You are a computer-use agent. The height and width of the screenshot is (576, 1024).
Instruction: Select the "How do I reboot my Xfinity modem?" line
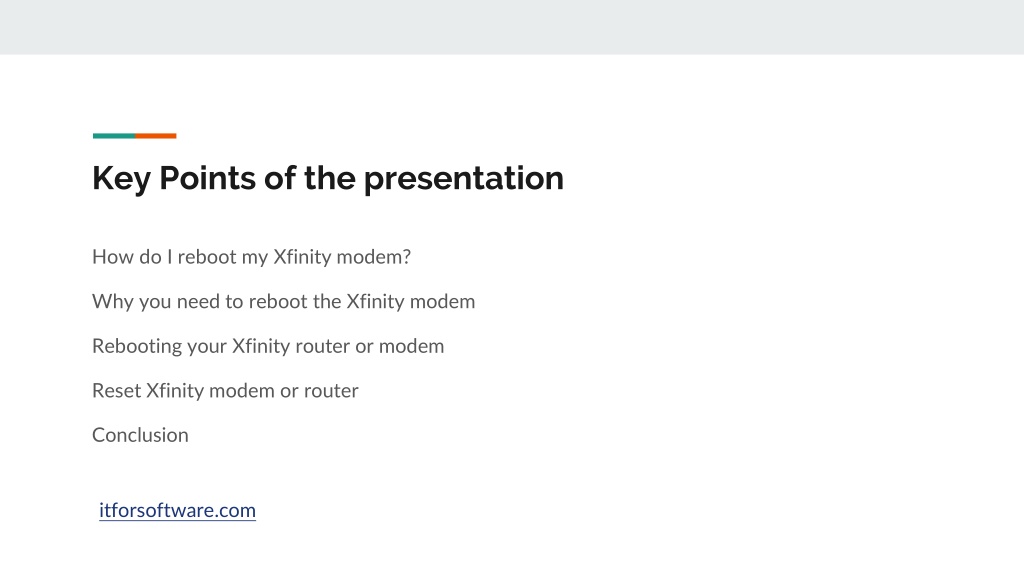(x=251, y=257)
